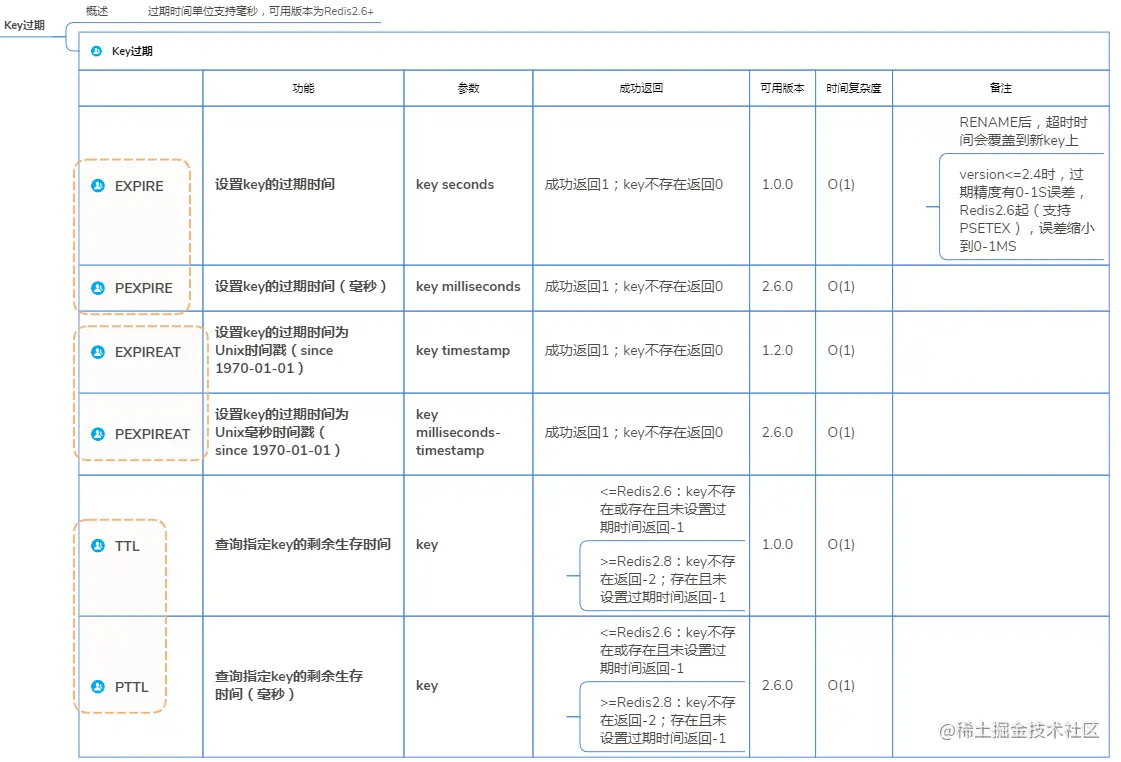This screenshot has height=762, width=1121.
Task: Click the 成功返回 column header
Action: click(641, 88)
